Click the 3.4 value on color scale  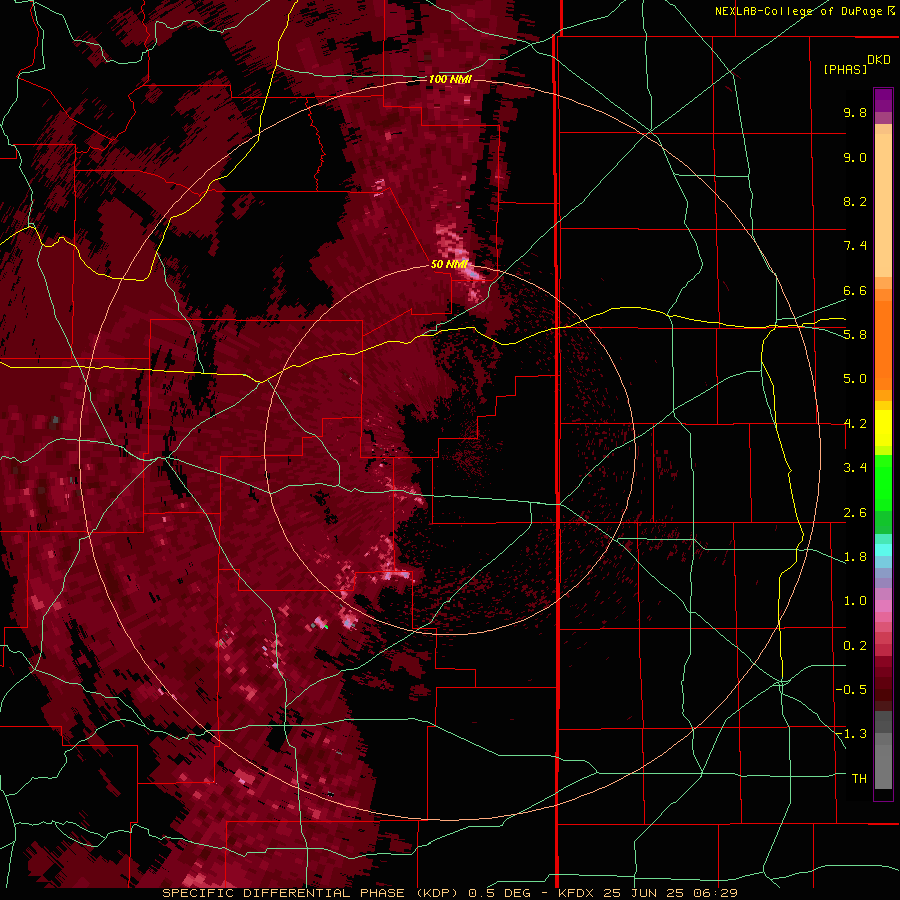point(855,468)
